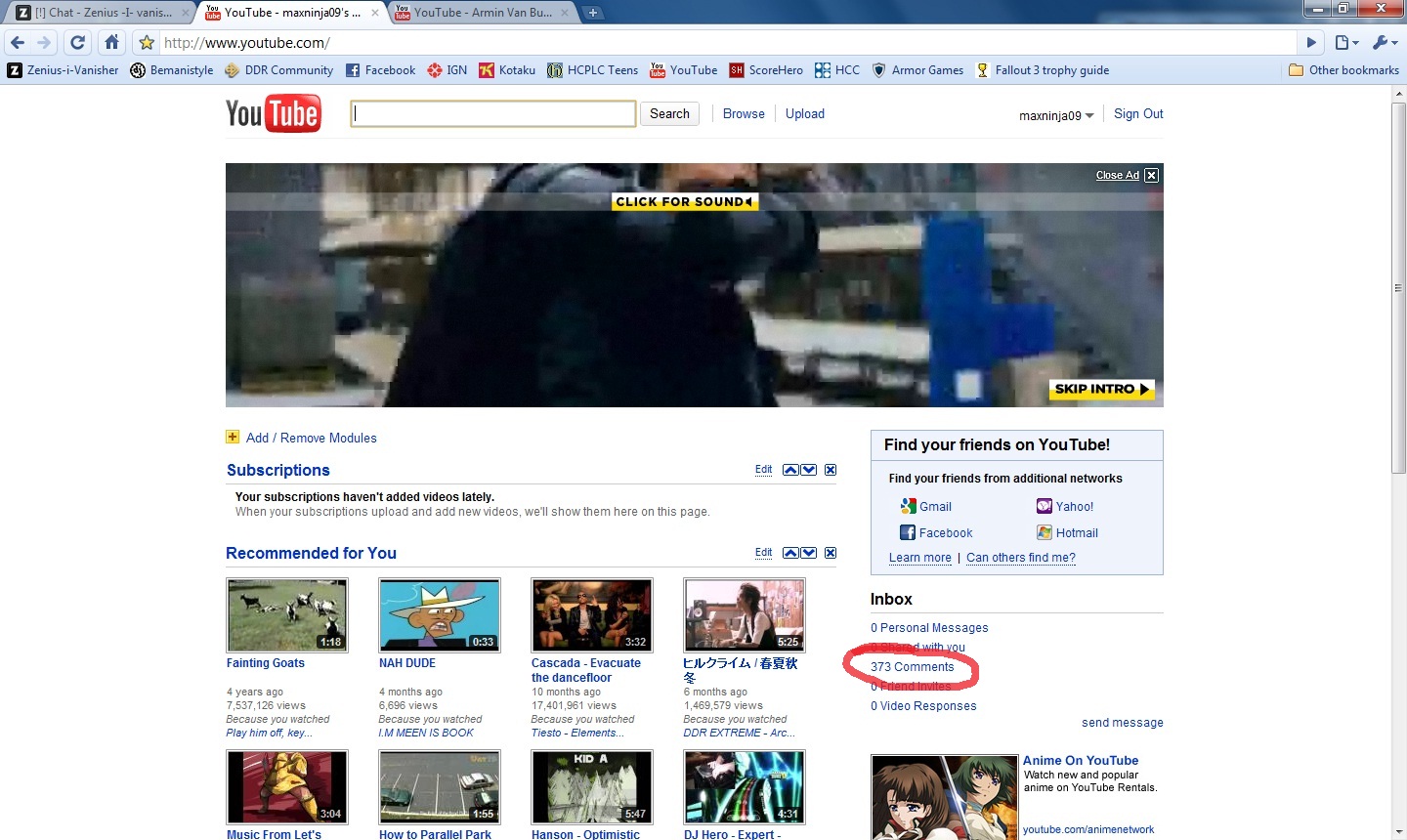Open the Browse link
Viewport: 1407px width, 840px height.
pos(744,113)
